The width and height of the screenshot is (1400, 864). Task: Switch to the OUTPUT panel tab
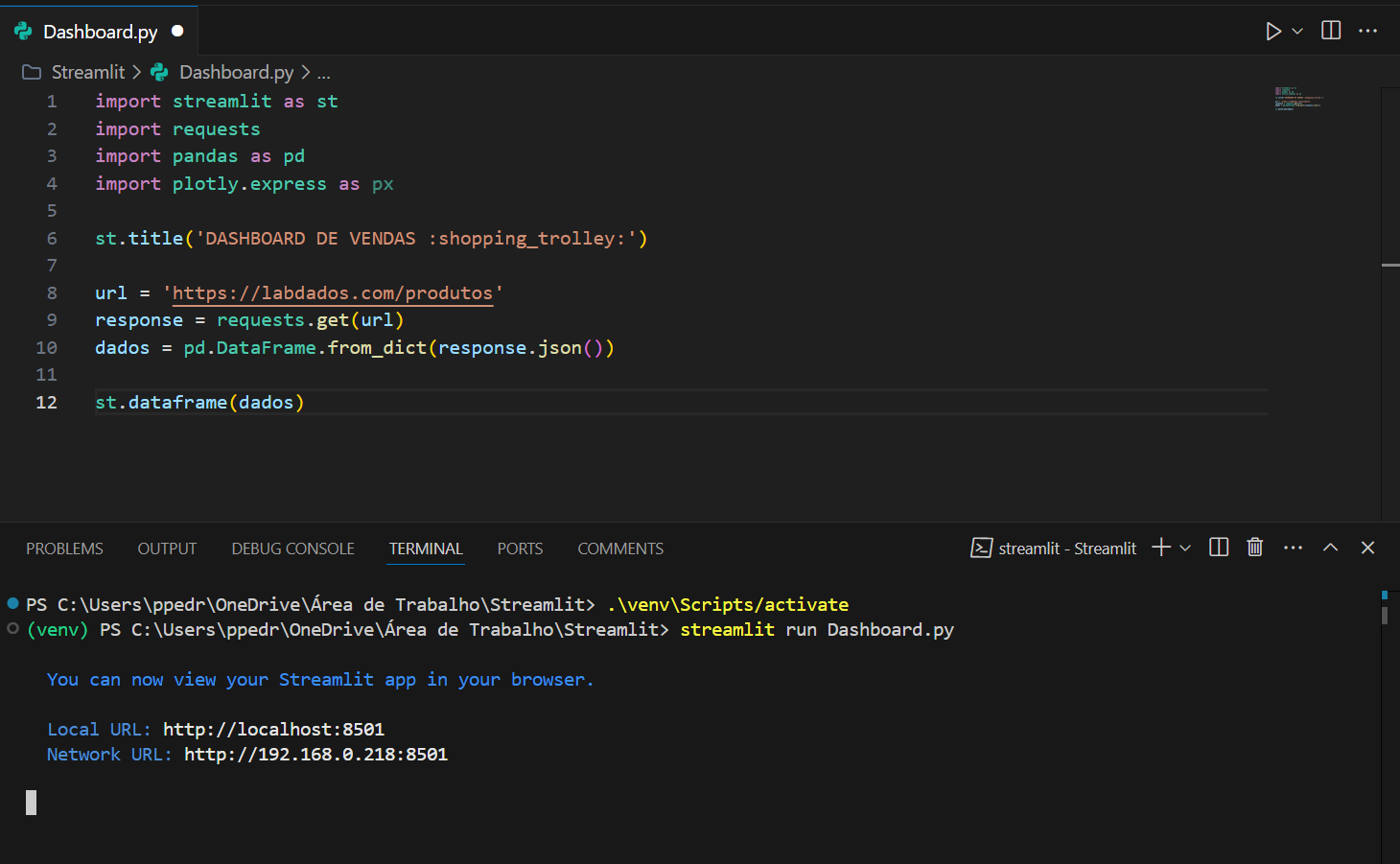coord(167,549)
